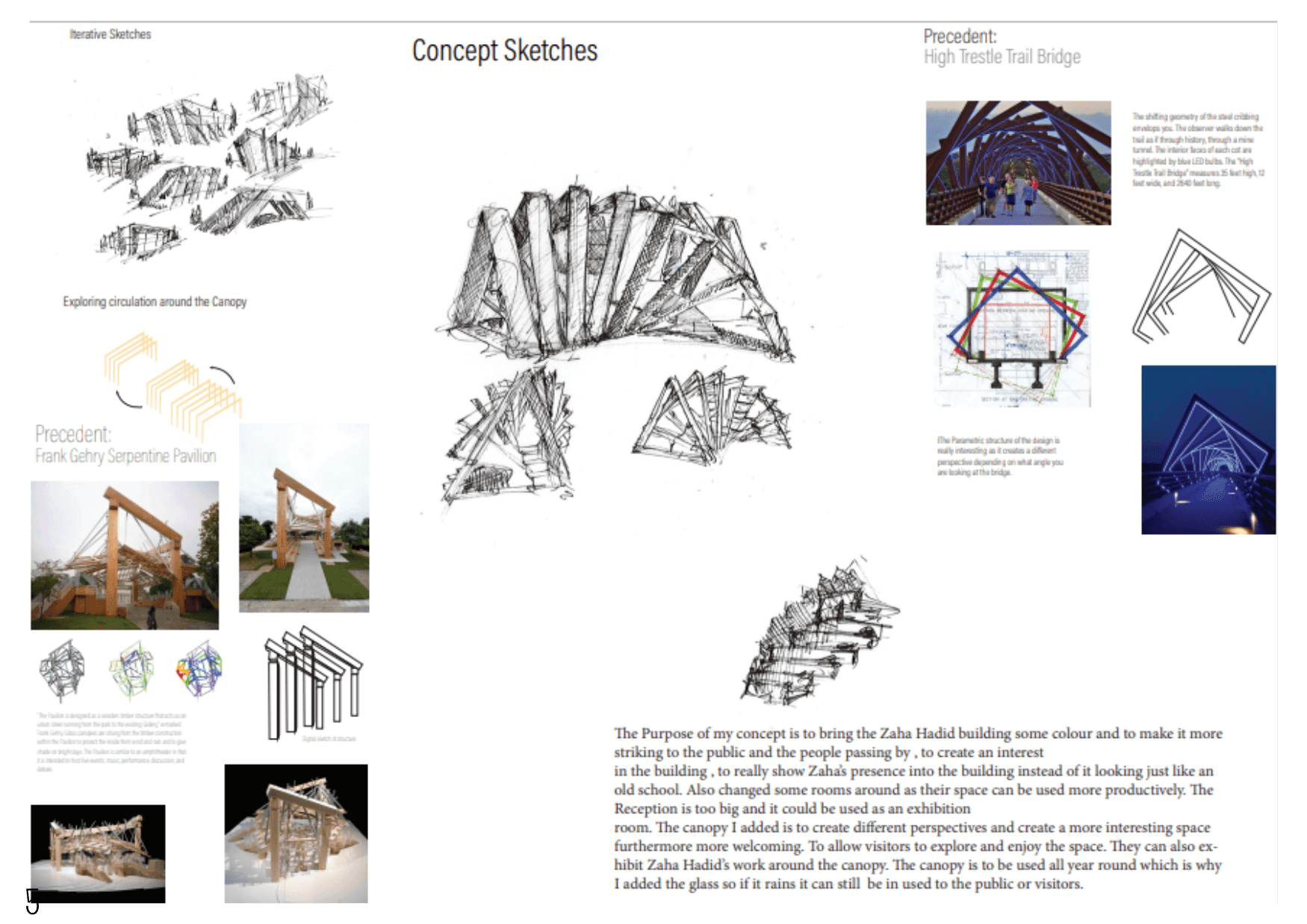1307x924 pixels.
Task: Click the caption "Exploring circulation around the Canopy"
Action: (x=155, y=302)
